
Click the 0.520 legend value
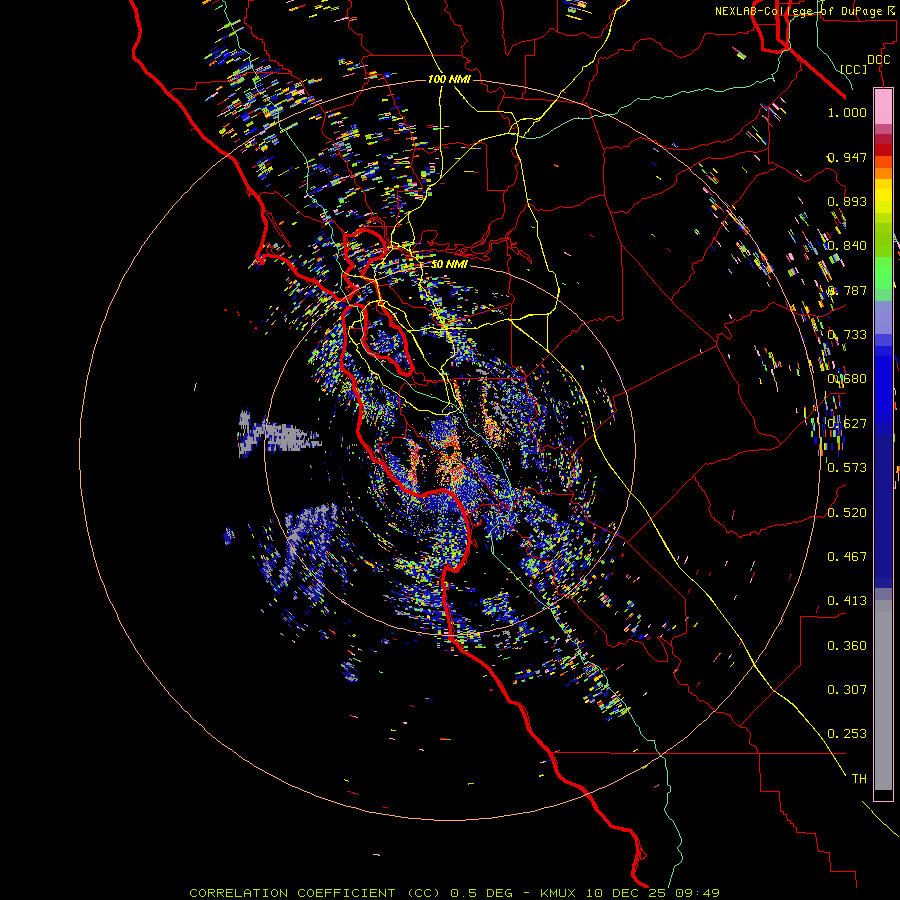tap(847, 513)
